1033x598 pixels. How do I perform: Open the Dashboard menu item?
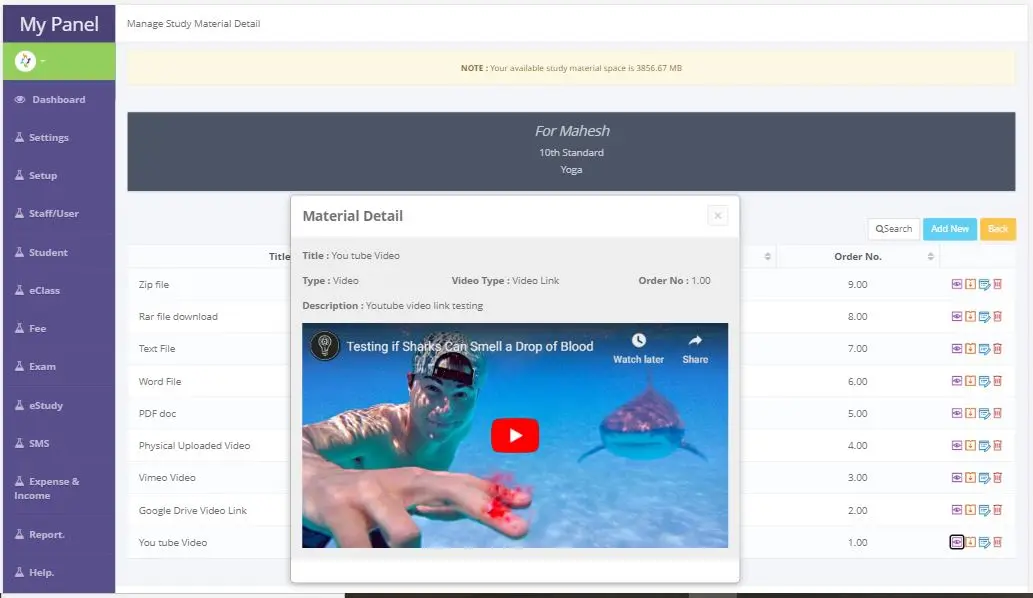coord(57,100)
